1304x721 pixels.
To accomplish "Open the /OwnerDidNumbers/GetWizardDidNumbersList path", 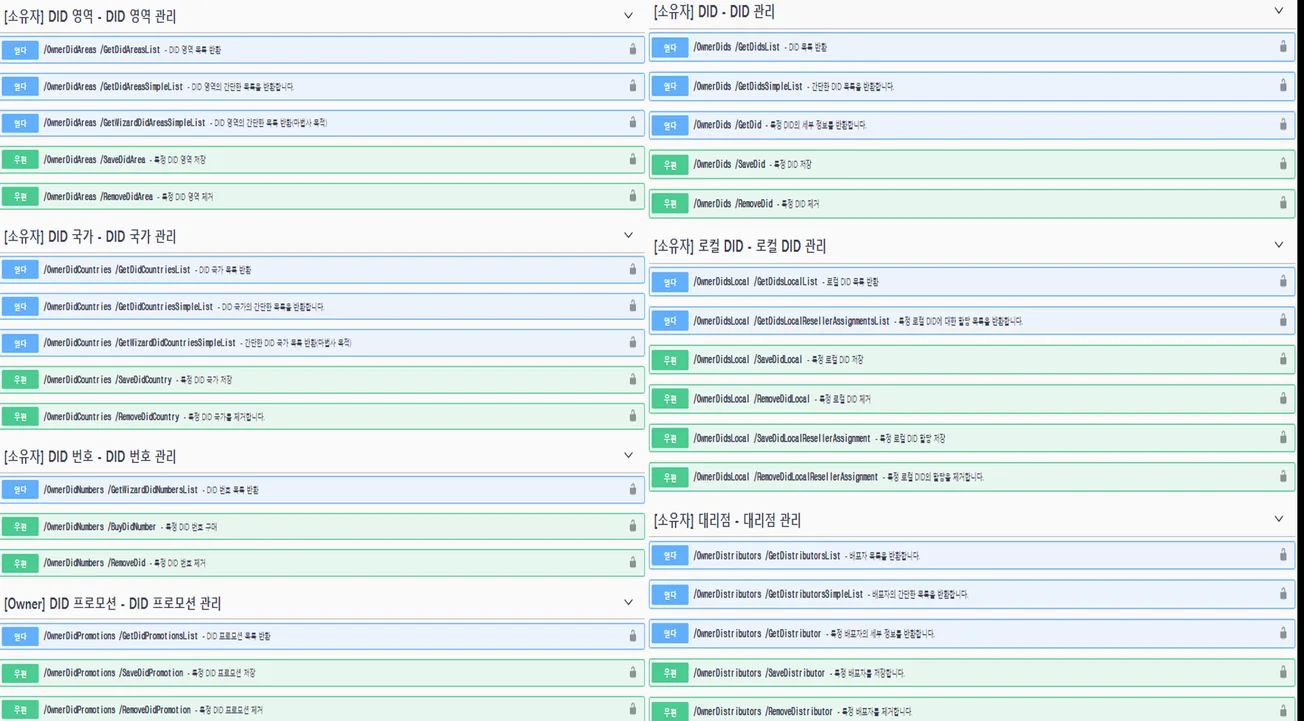I will click(x=121, y=490).
